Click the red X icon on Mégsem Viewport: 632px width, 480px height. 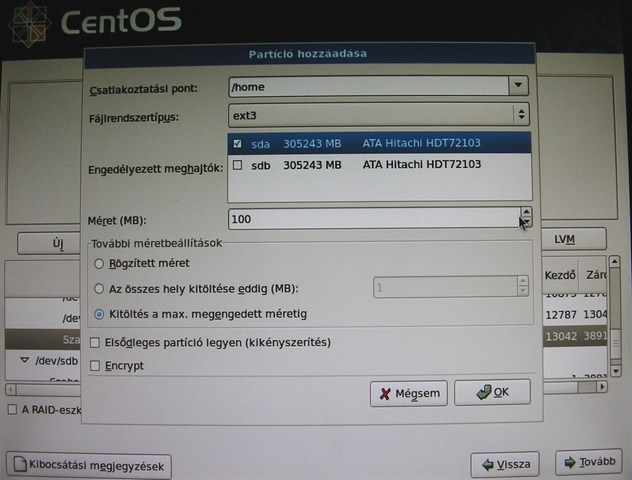384,394
